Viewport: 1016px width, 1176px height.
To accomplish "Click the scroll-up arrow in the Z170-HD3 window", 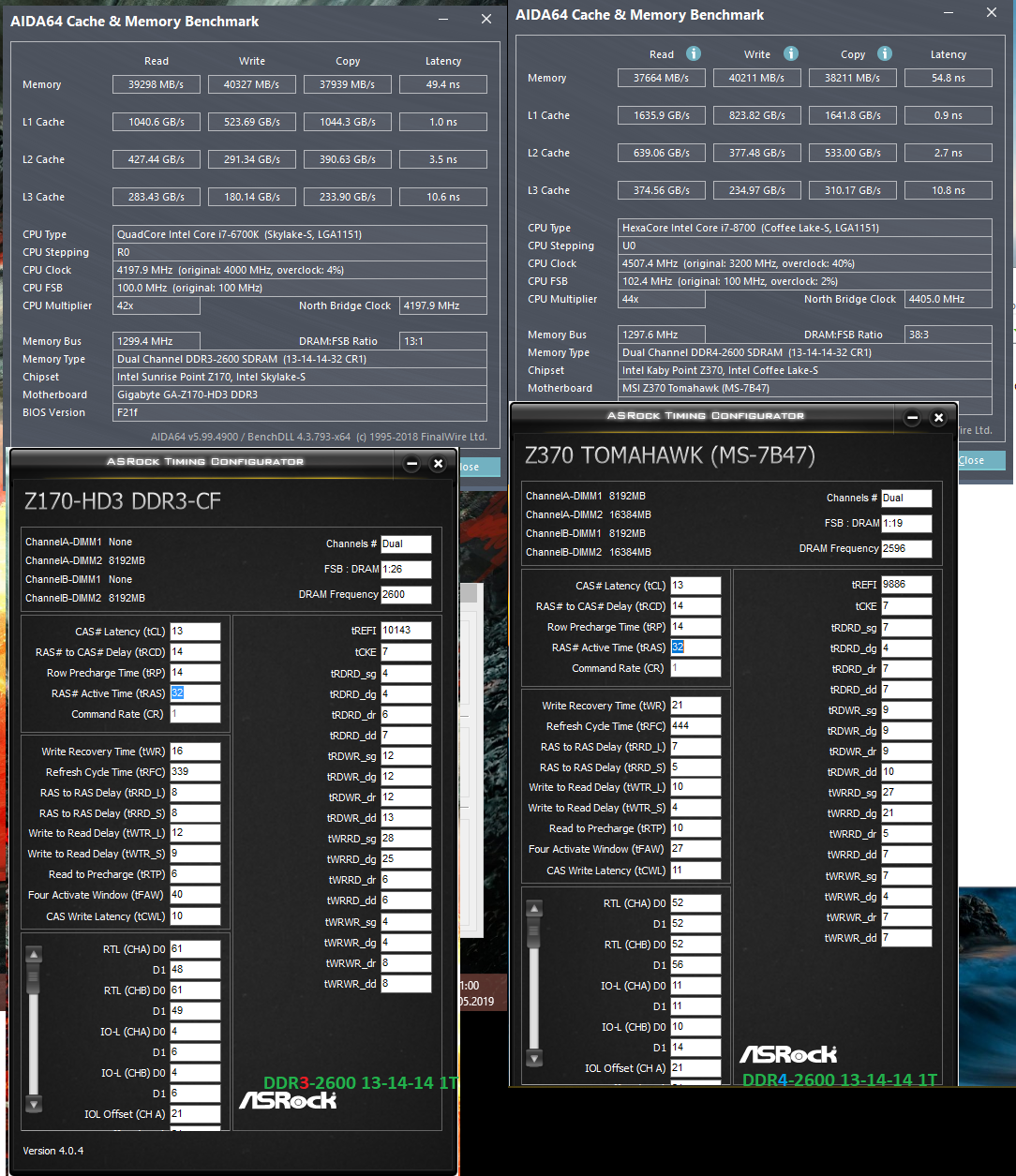I will pos(34,955).
